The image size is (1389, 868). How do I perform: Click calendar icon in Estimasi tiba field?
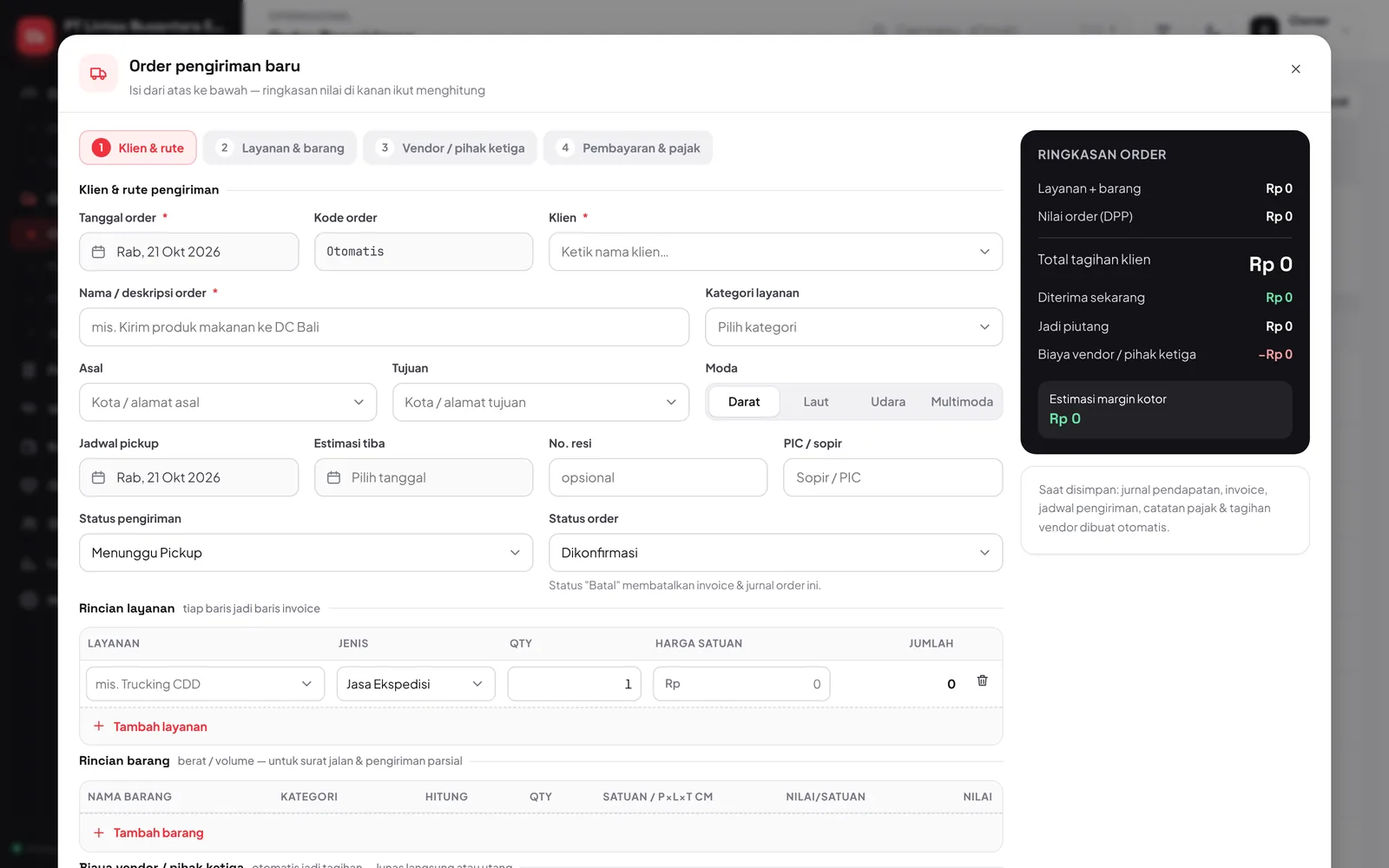333,477
